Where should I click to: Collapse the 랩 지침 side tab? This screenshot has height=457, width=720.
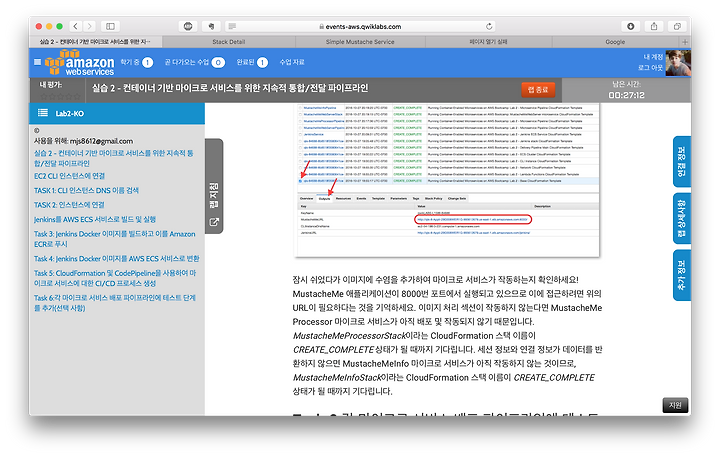[x=214, y=186]
